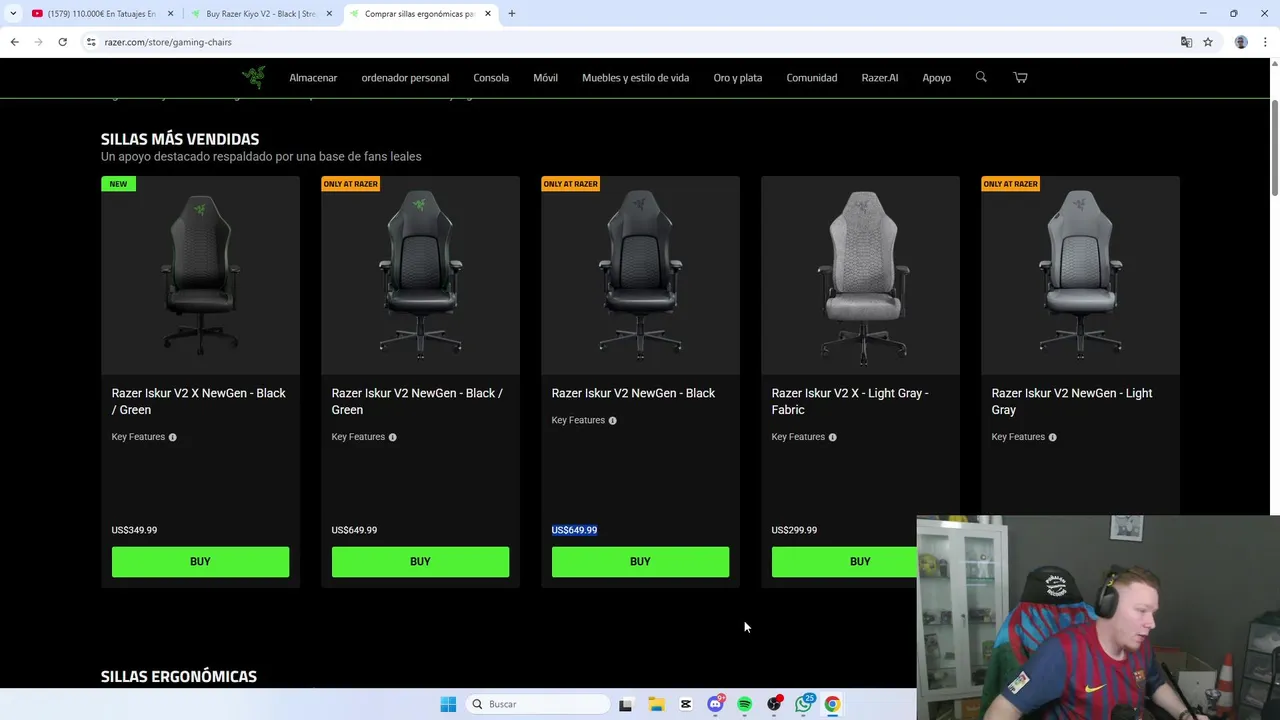Open the Razer logo home link
1280x720 pixels.
pos(253,77)
